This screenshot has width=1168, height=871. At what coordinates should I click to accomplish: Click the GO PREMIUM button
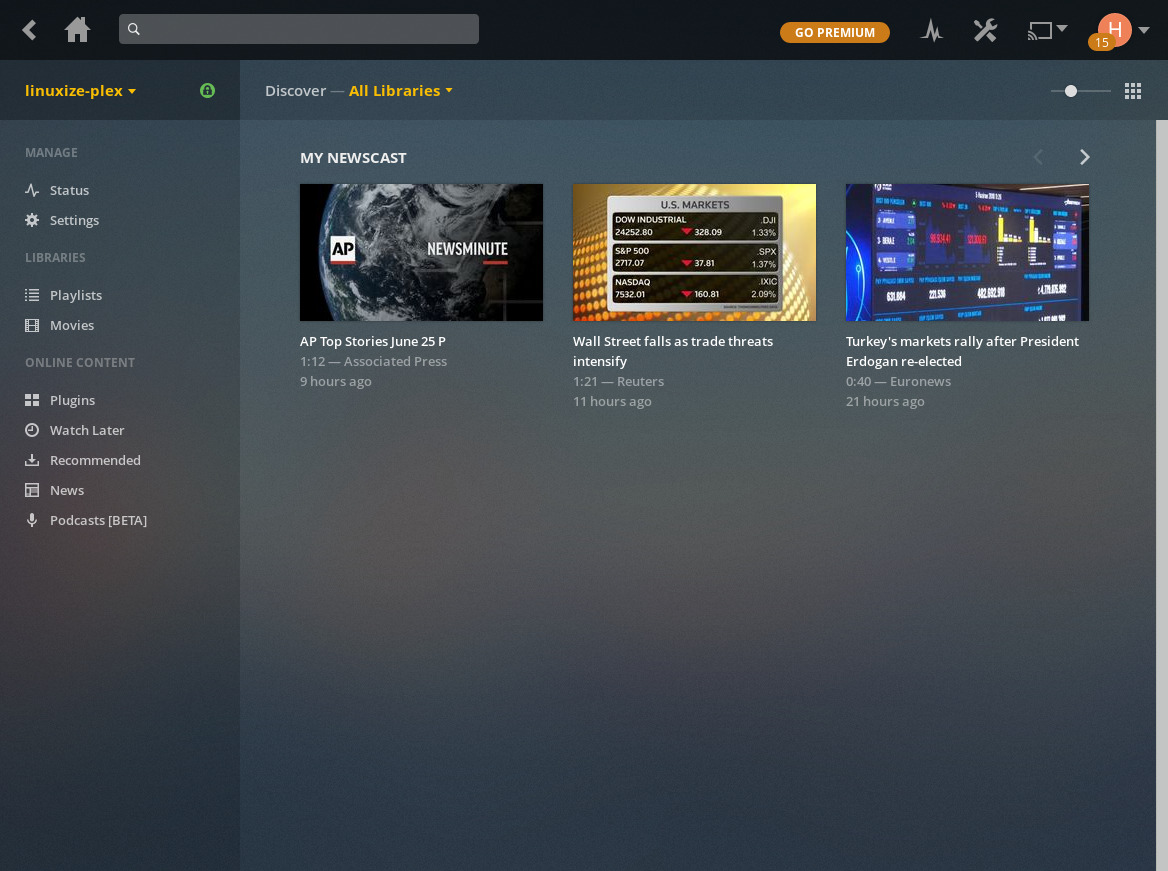[x=834, y=32]
